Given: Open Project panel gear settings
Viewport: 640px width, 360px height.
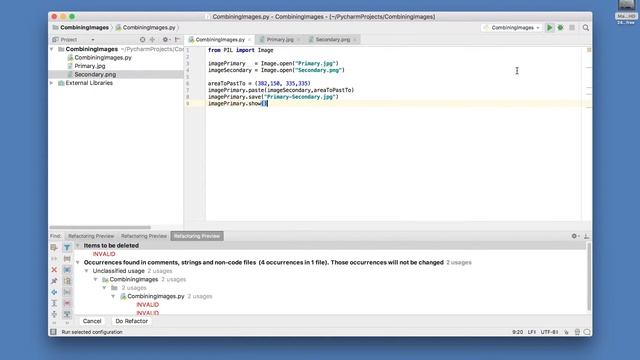Looking at the screenshot, I should (166, 40).
